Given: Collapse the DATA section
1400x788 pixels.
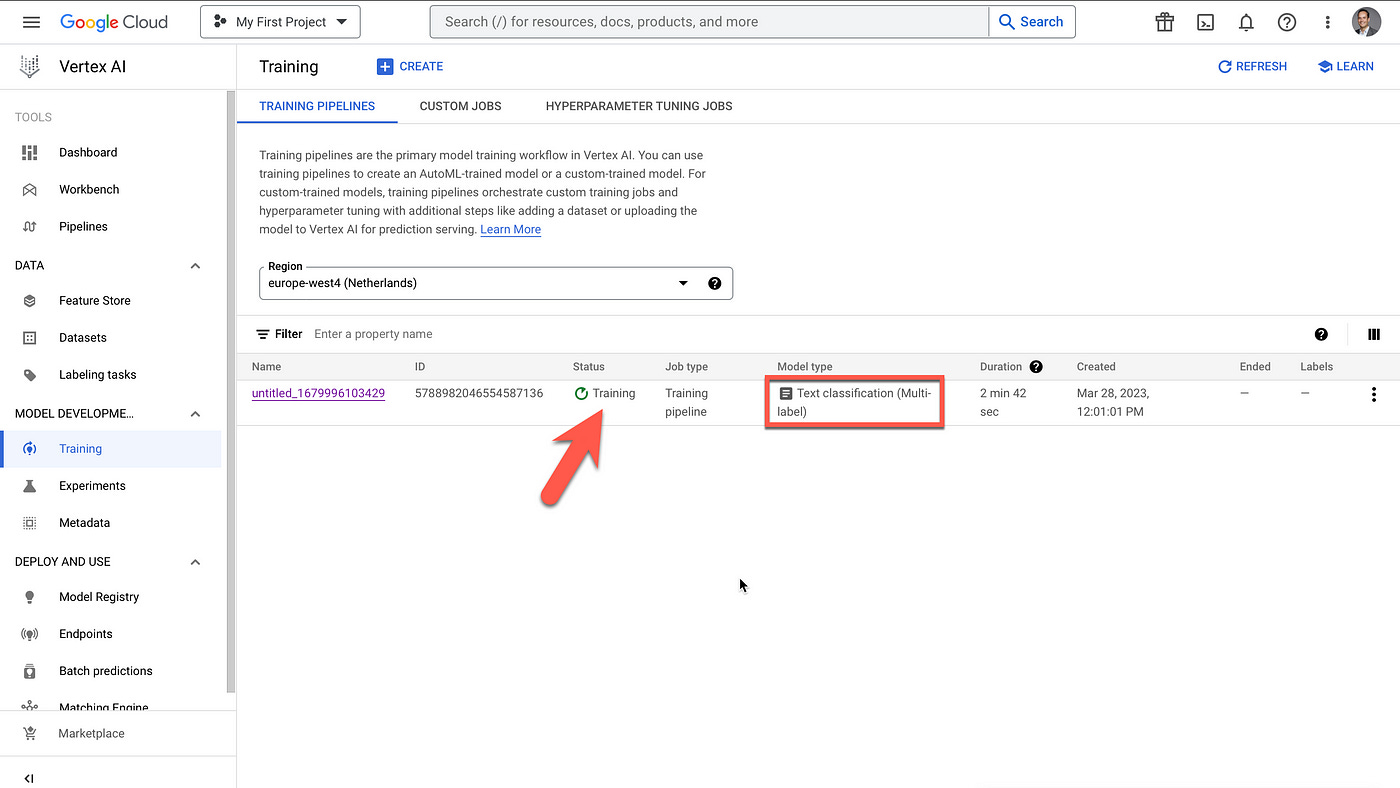Looking at the screenshot, I should [195, 265].
